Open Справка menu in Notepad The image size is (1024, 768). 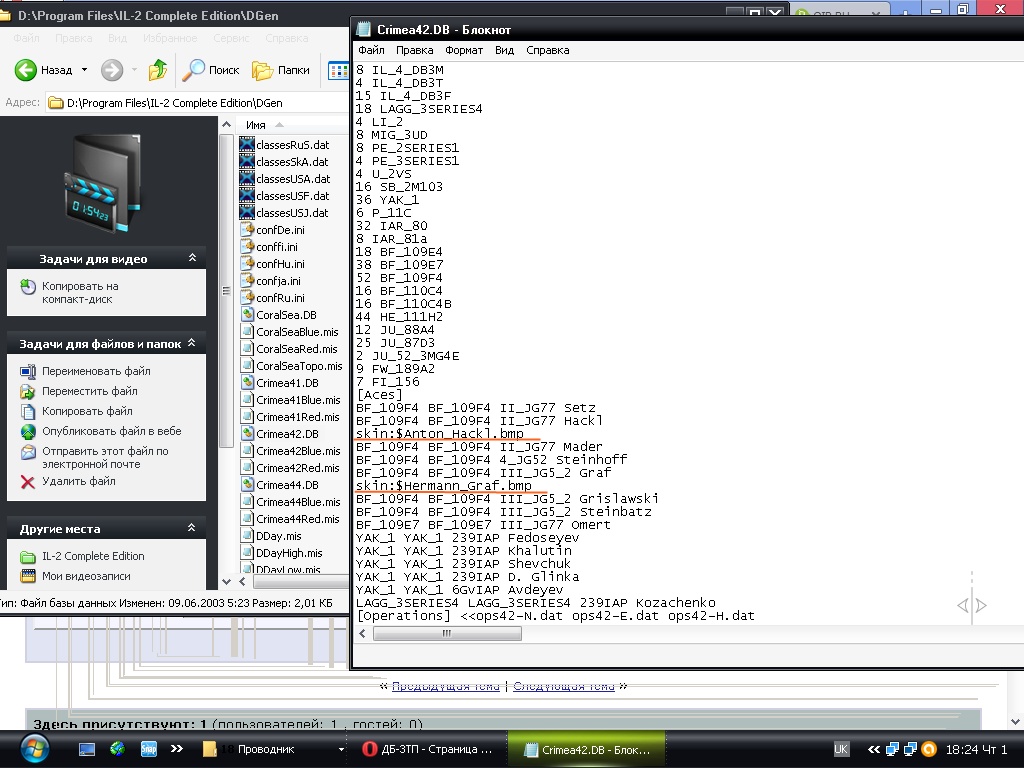pyautogui.click(x=547, y=50)
